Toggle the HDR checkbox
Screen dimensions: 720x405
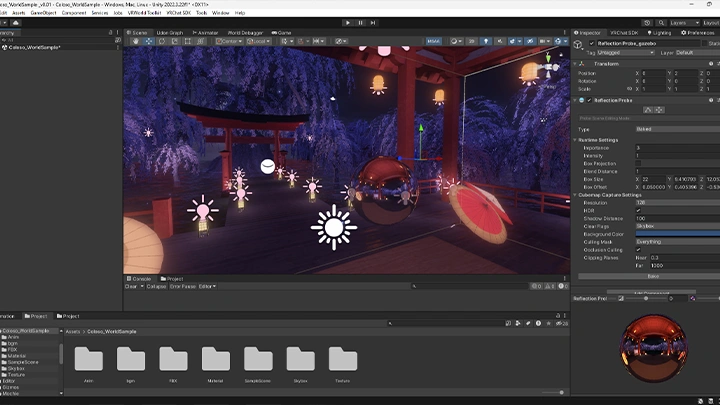click(x=638, y=210)
